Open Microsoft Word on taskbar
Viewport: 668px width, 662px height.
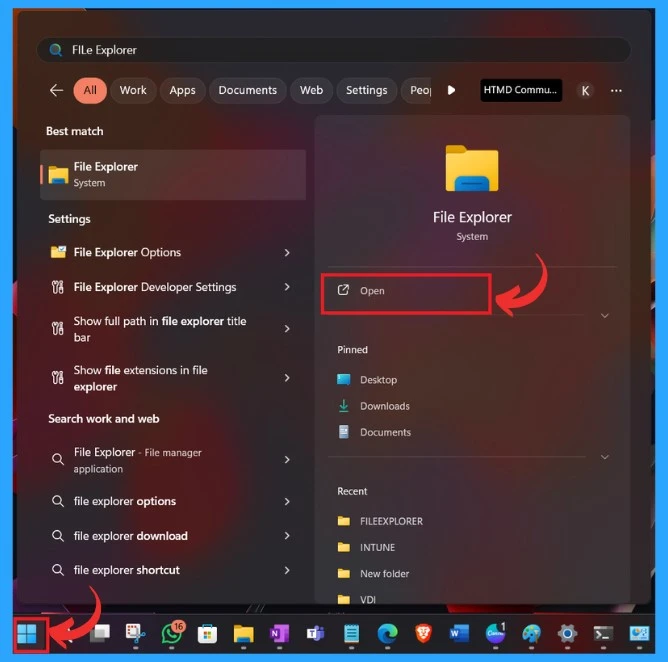click(459, 634)
